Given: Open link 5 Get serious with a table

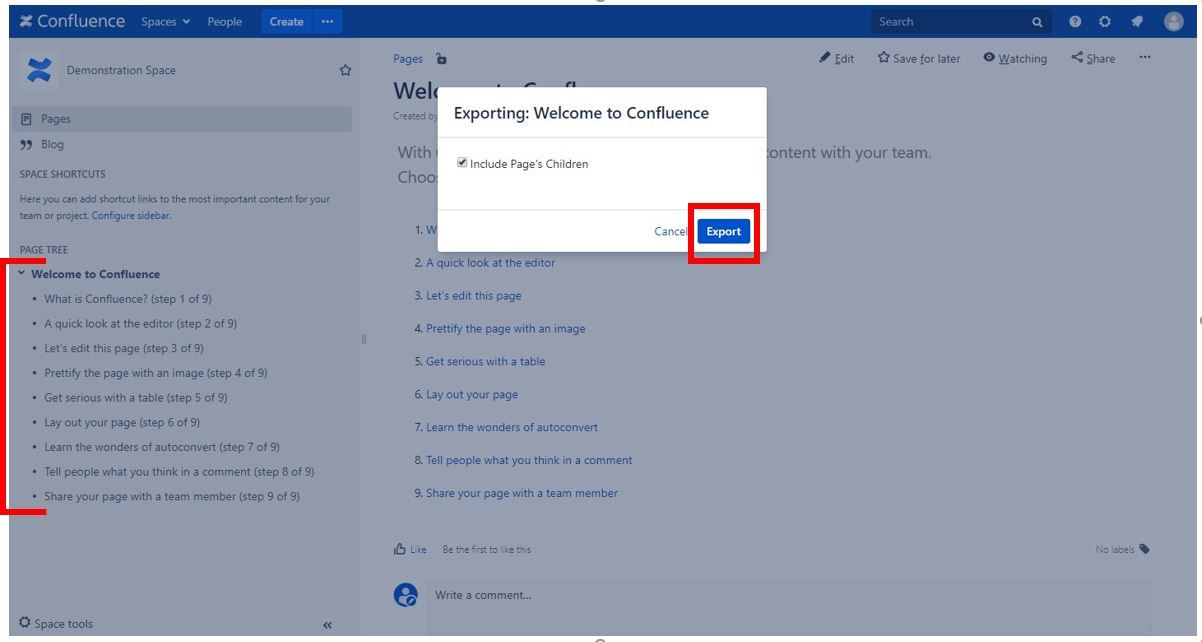Looking at the screenshot, I should (x=486, y=362).
